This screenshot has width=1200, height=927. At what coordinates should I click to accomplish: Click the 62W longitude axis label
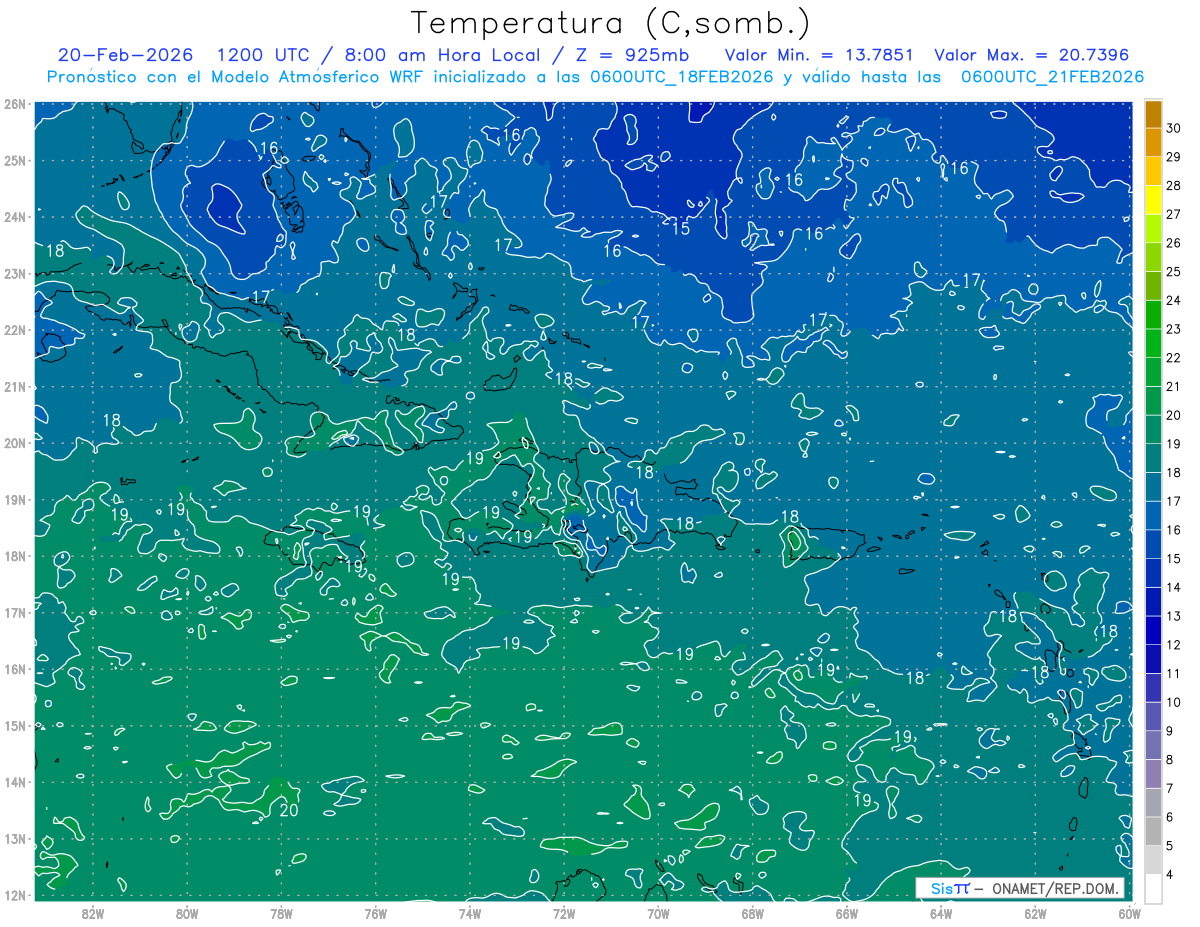point(1035,912)
